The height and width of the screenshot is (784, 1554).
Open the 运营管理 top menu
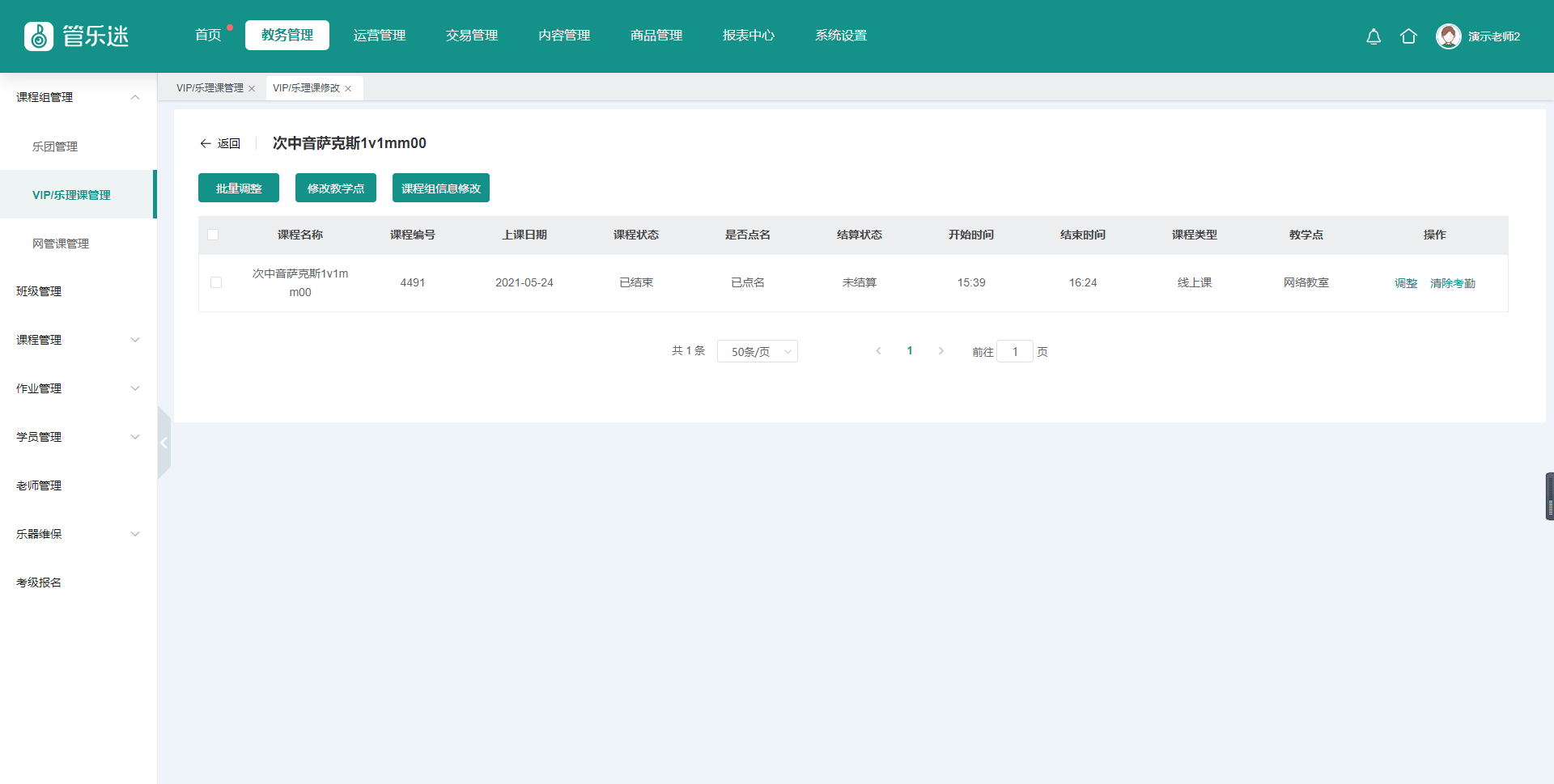click(x=380, y=36)
